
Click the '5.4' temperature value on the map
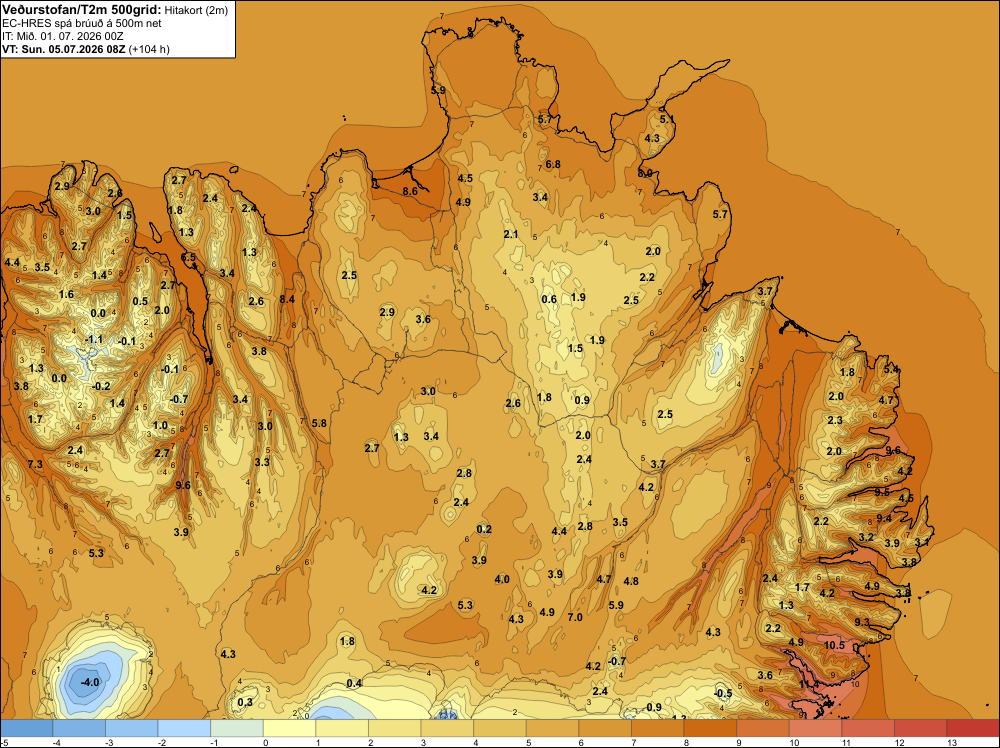891,369
